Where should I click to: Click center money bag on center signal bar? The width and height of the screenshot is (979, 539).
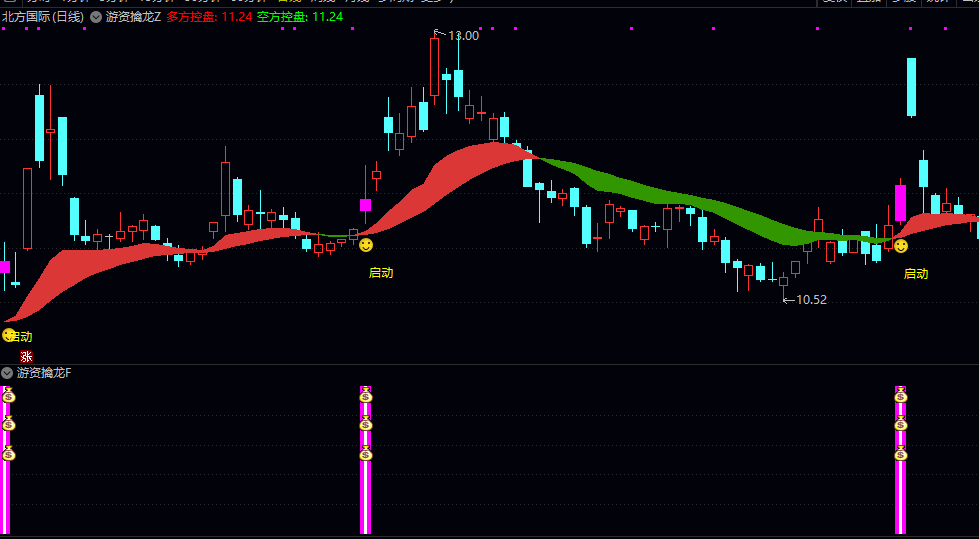(366, 423)
